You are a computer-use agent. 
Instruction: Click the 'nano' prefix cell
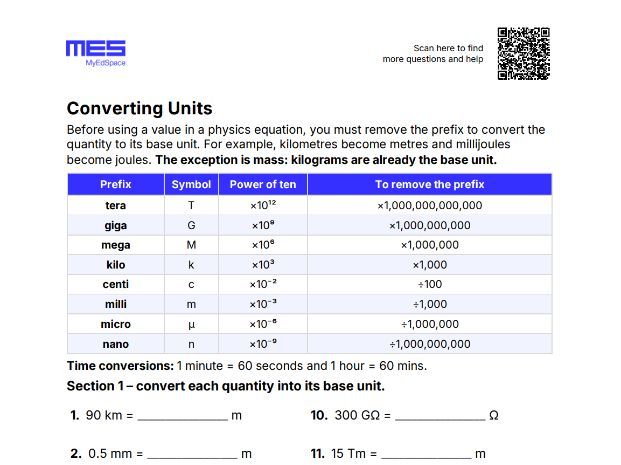116,344
